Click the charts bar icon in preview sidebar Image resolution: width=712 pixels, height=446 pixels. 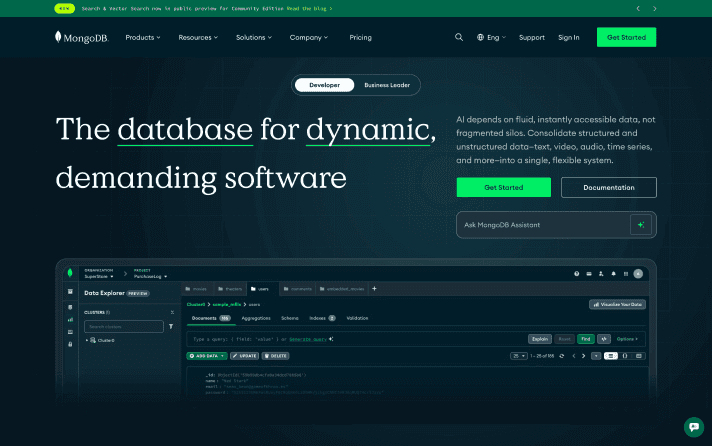point(70,320)
